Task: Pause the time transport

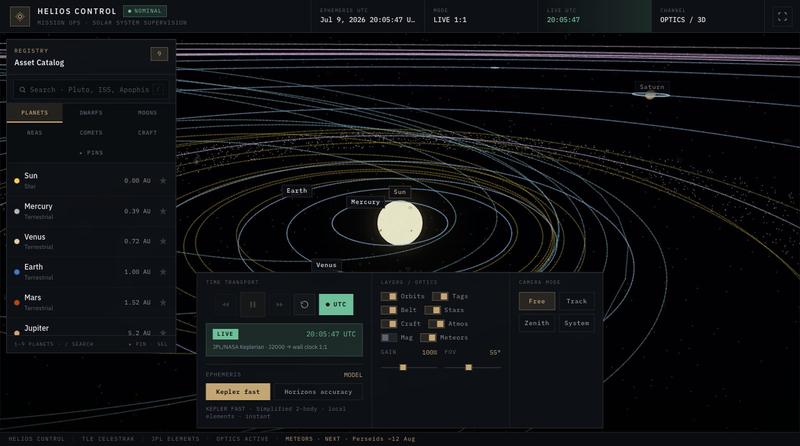Action: pos(253,305)
